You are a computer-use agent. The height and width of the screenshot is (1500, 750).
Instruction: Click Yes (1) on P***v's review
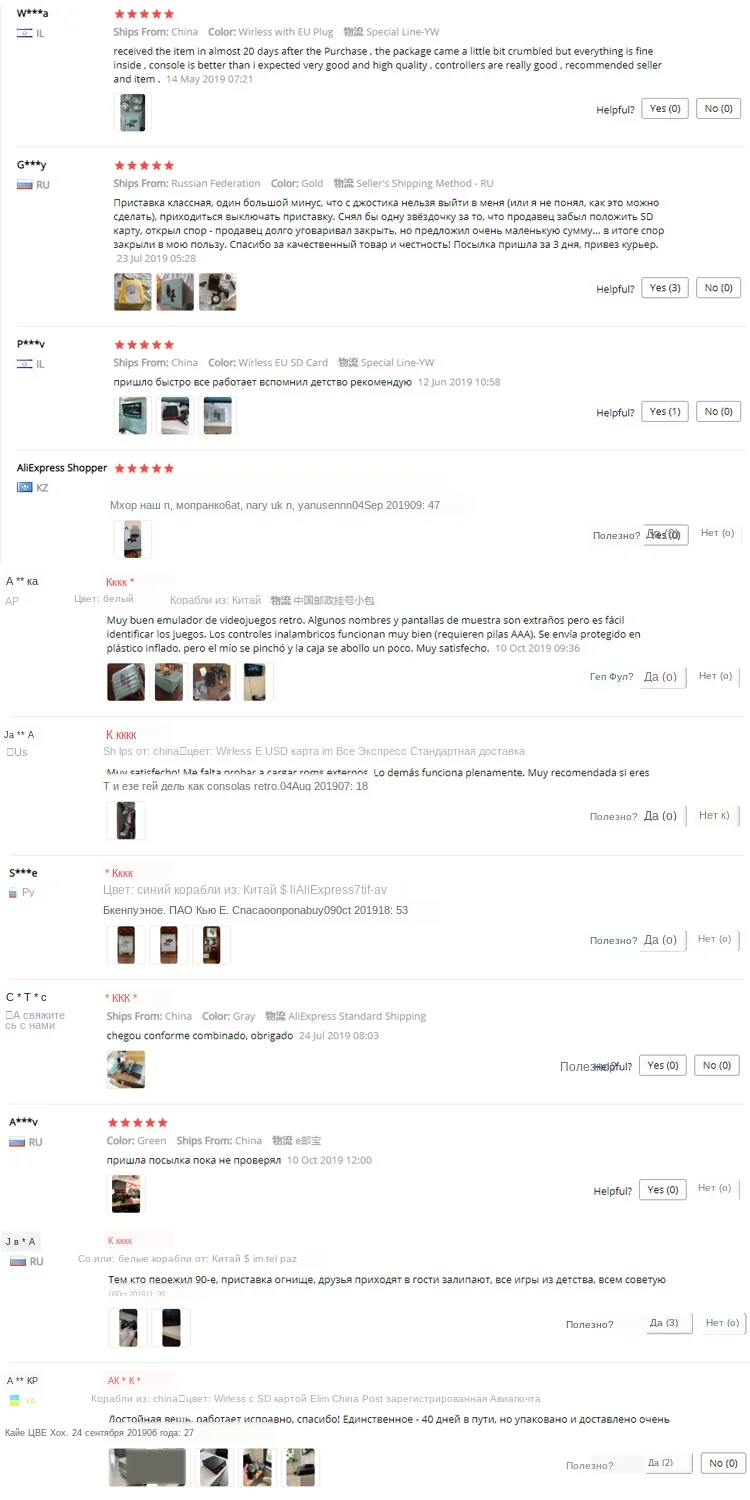click(665, 411)
